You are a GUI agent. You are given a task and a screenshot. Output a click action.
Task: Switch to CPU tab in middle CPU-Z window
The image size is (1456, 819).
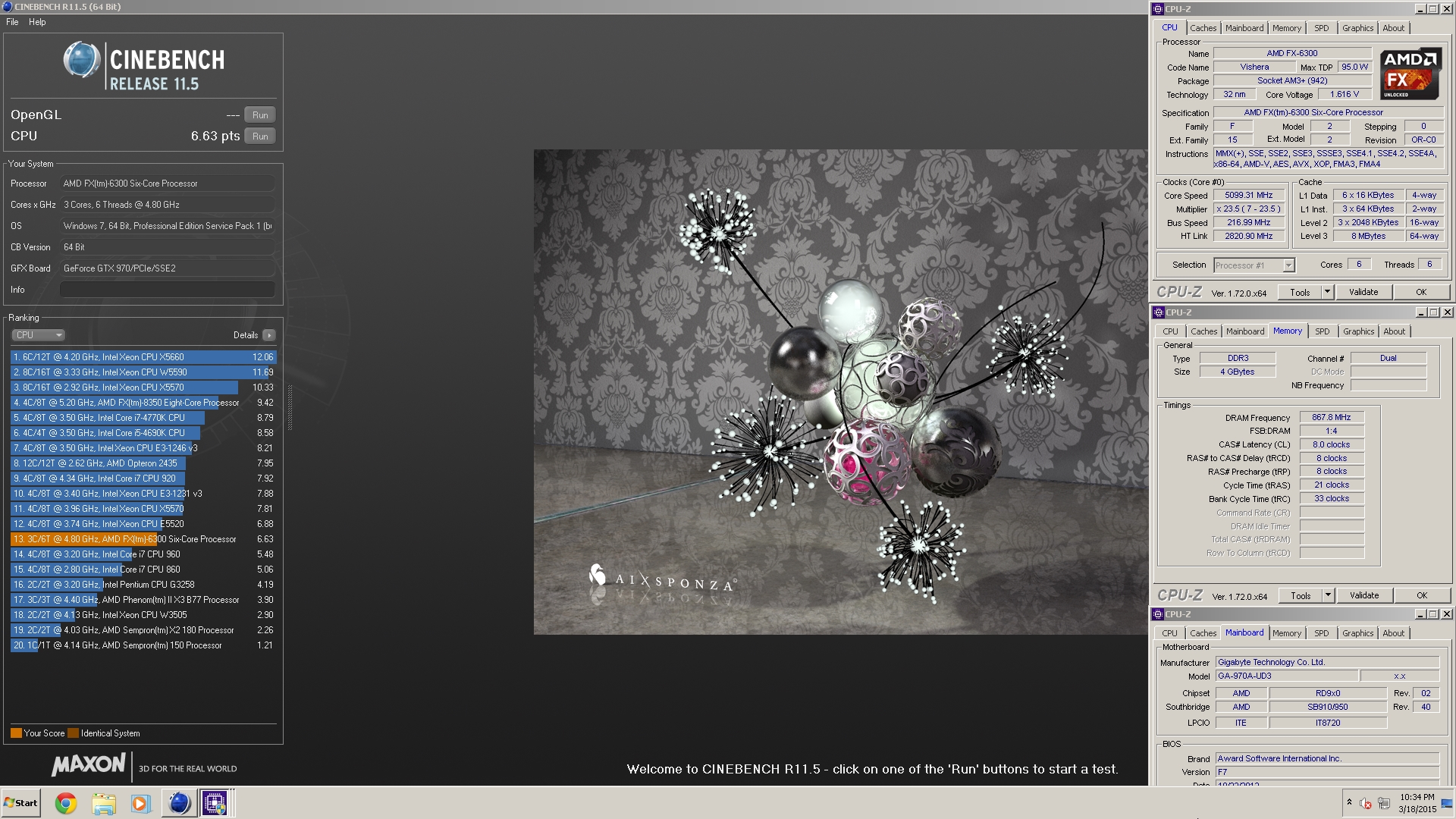1170,331
